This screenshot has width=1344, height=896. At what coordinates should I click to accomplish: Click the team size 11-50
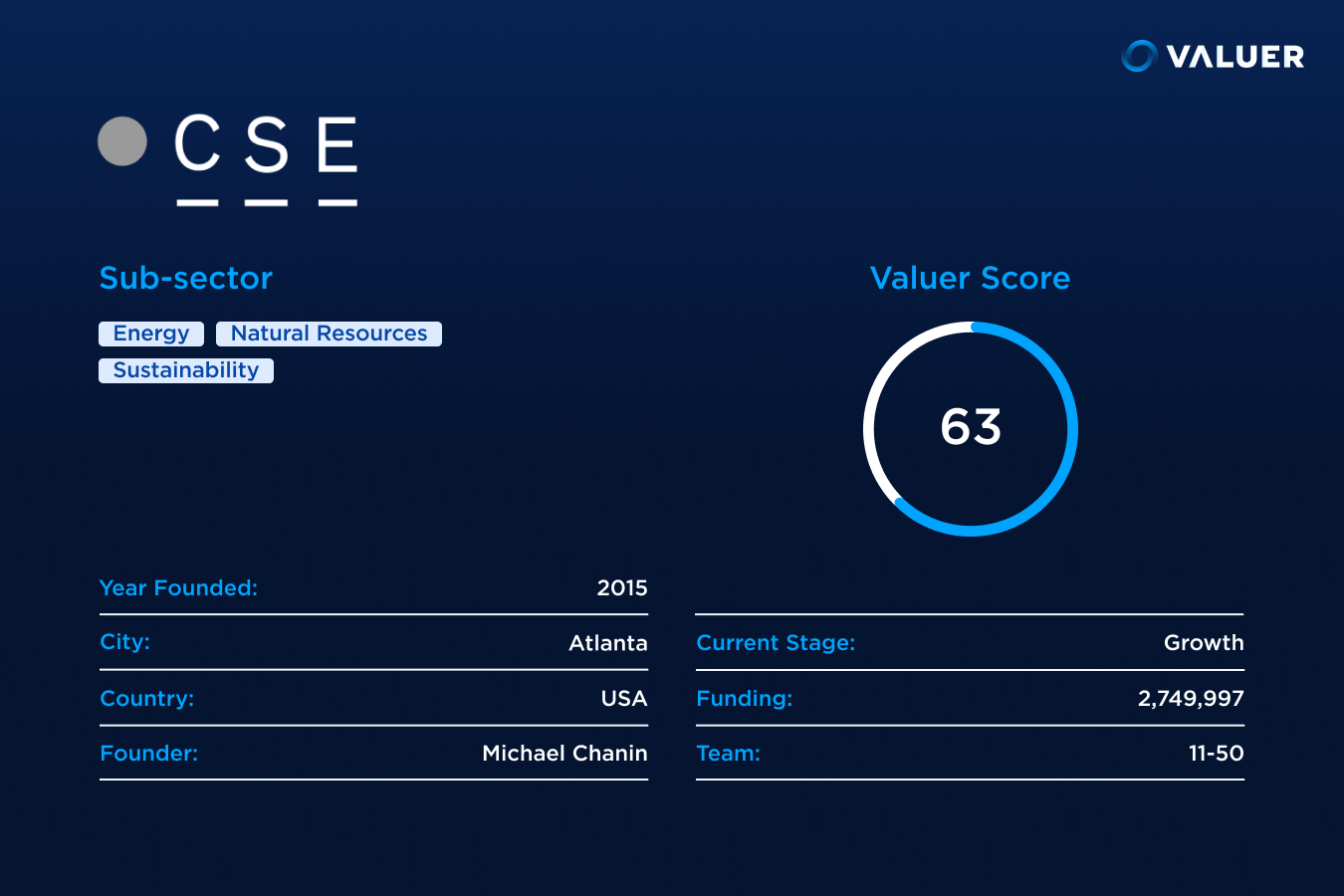point(1217,754)
